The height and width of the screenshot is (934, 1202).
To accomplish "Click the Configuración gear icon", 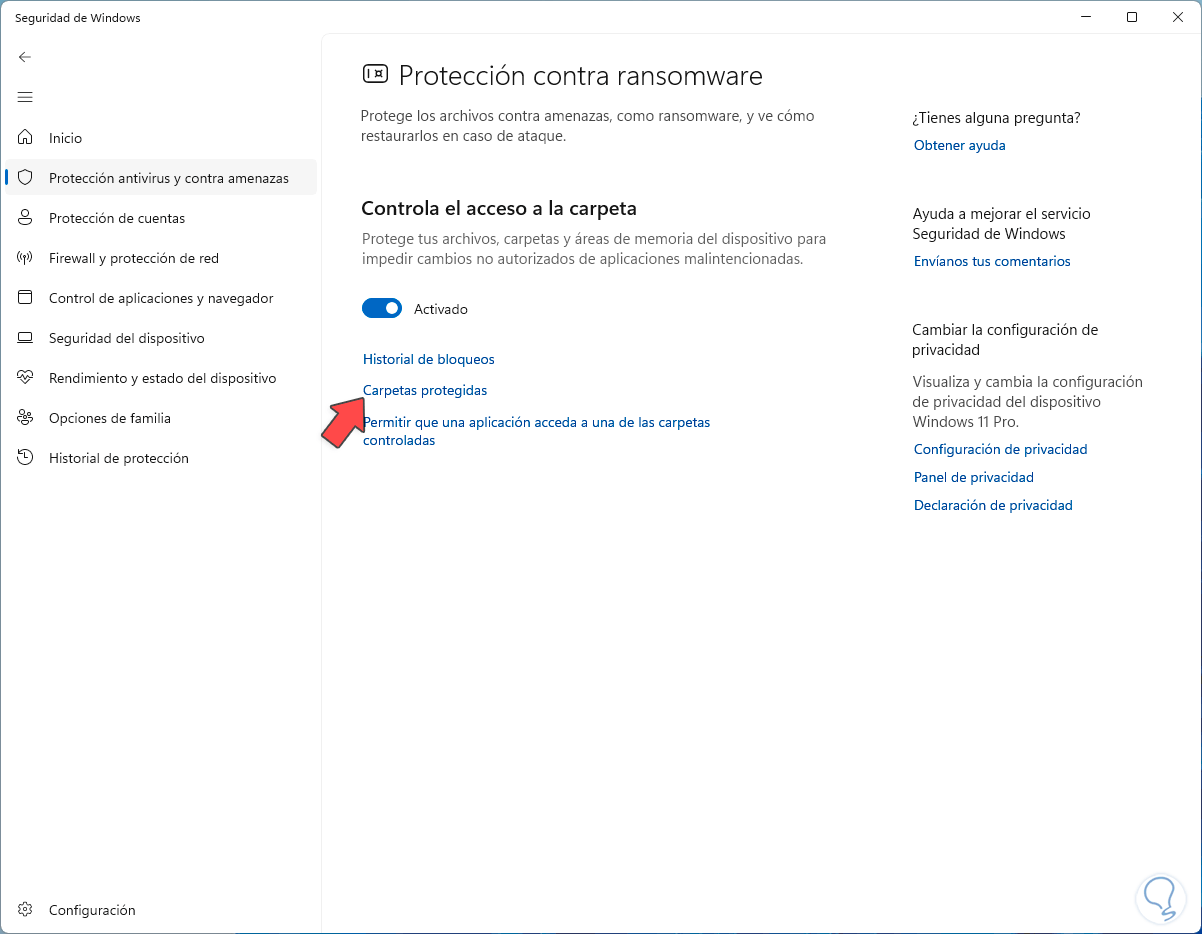I will click(26, 910).
